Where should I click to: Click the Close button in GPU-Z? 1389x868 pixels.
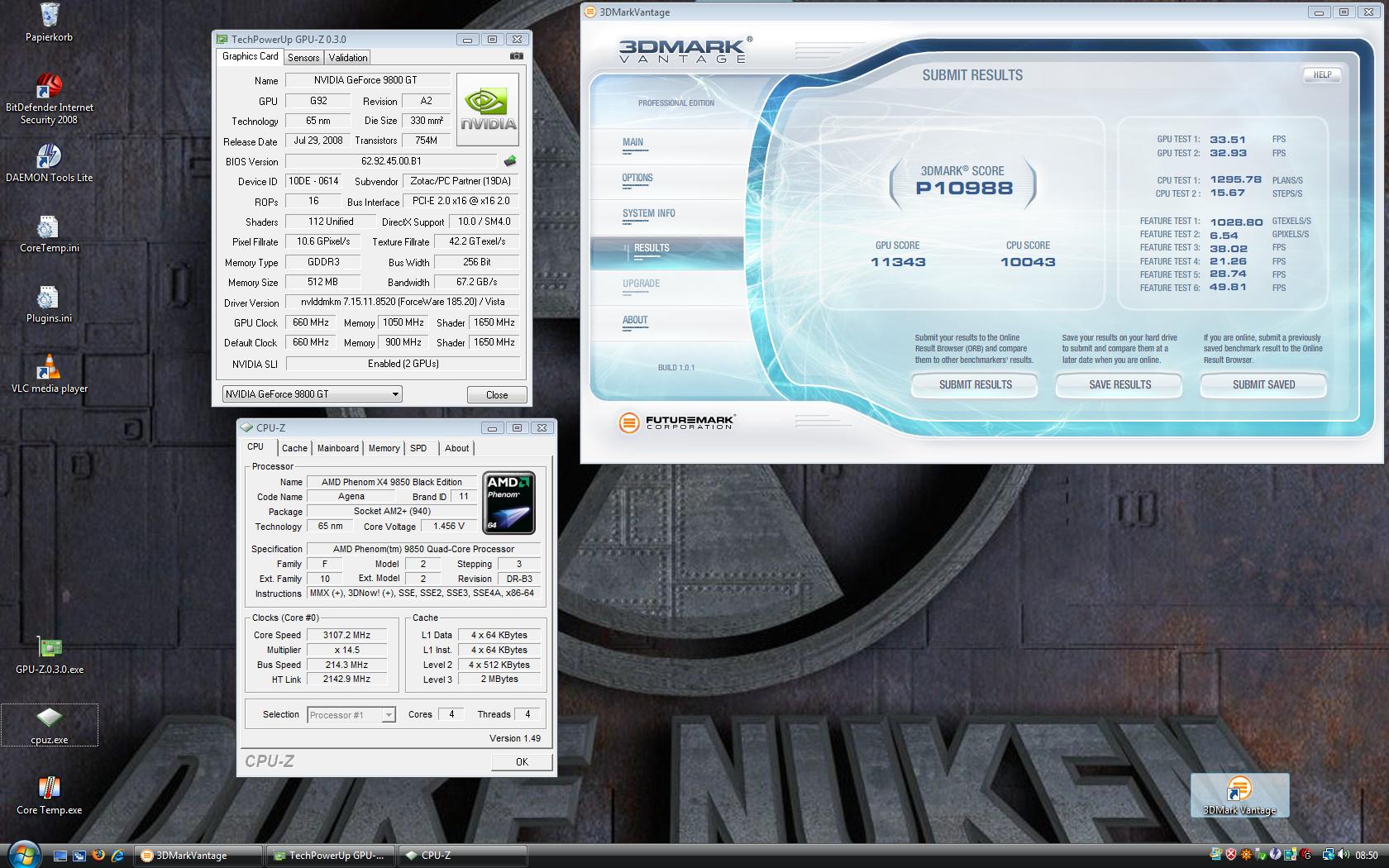coord(497,394)
